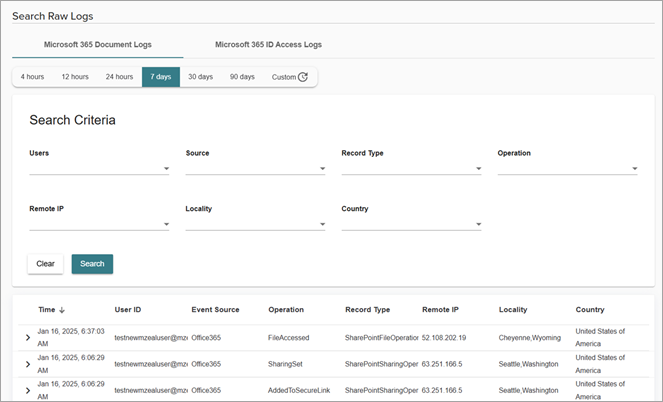Click Cheyenne,Wyoming locality cell
The width and height of the screenshot is (663, 402).
click(x=530, y=338)
